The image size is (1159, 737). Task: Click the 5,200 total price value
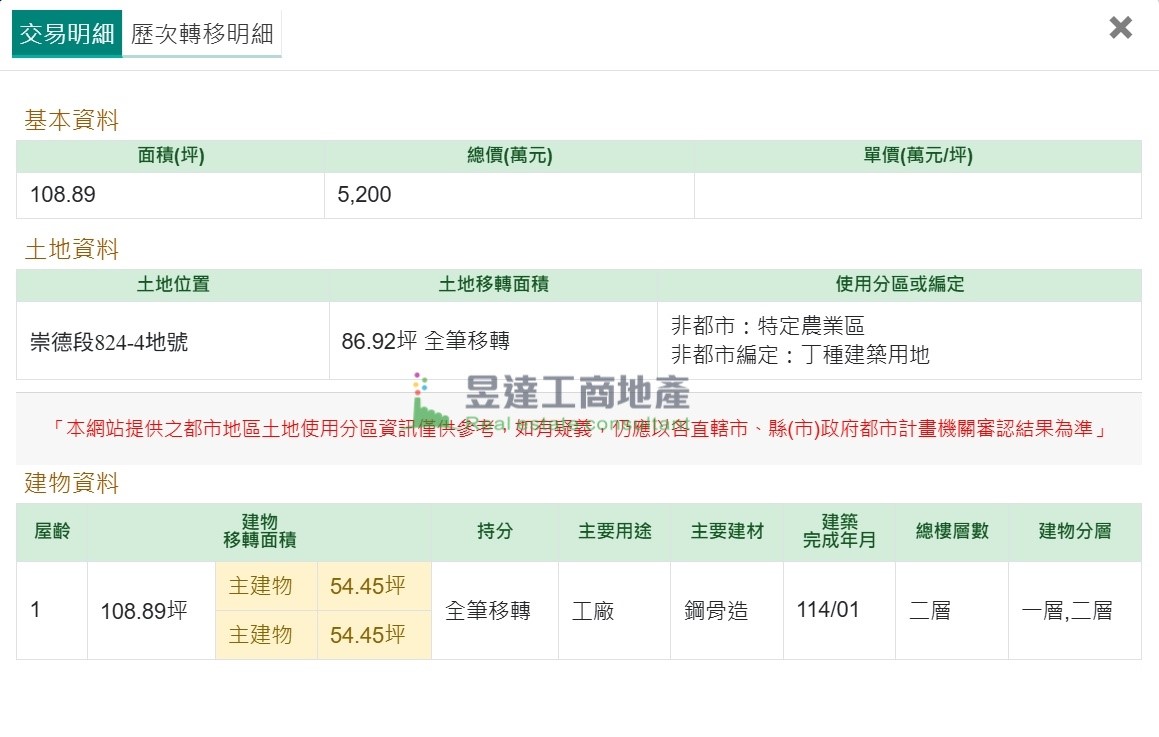[x=365, y=195]
